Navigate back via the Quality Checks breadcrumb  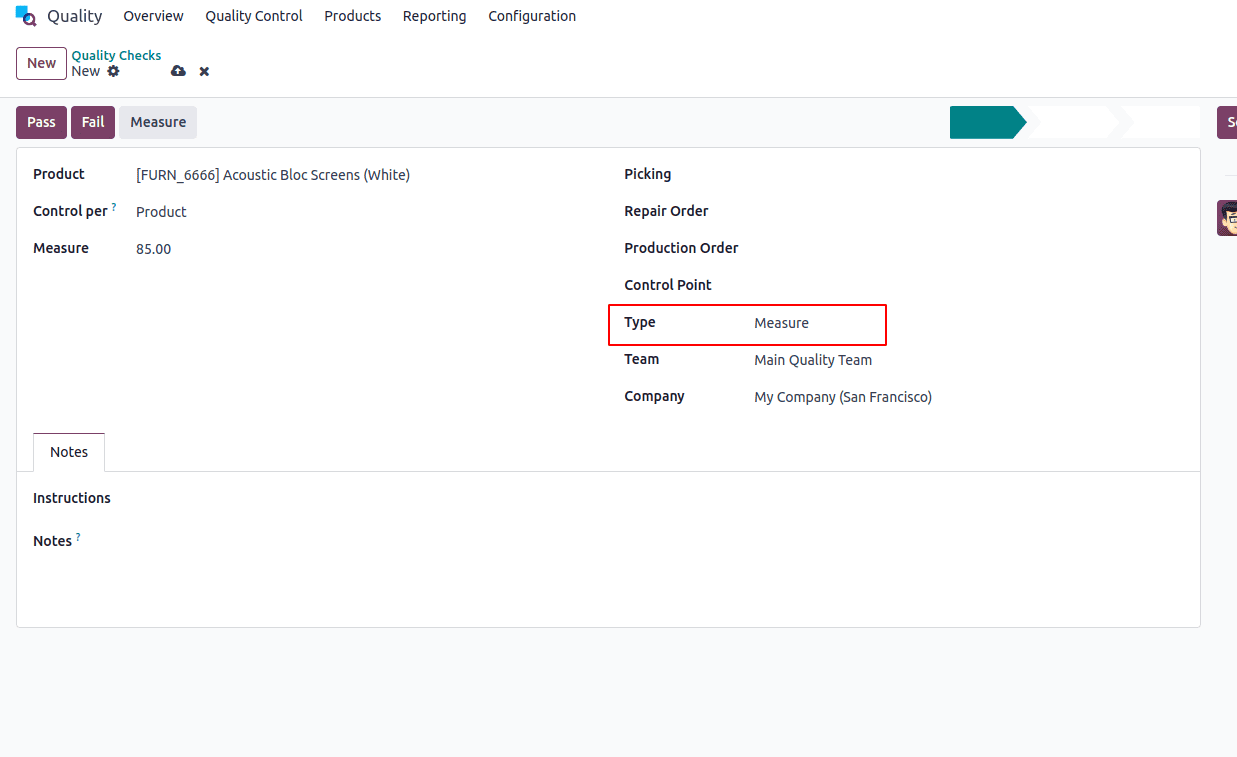[116, 55]
